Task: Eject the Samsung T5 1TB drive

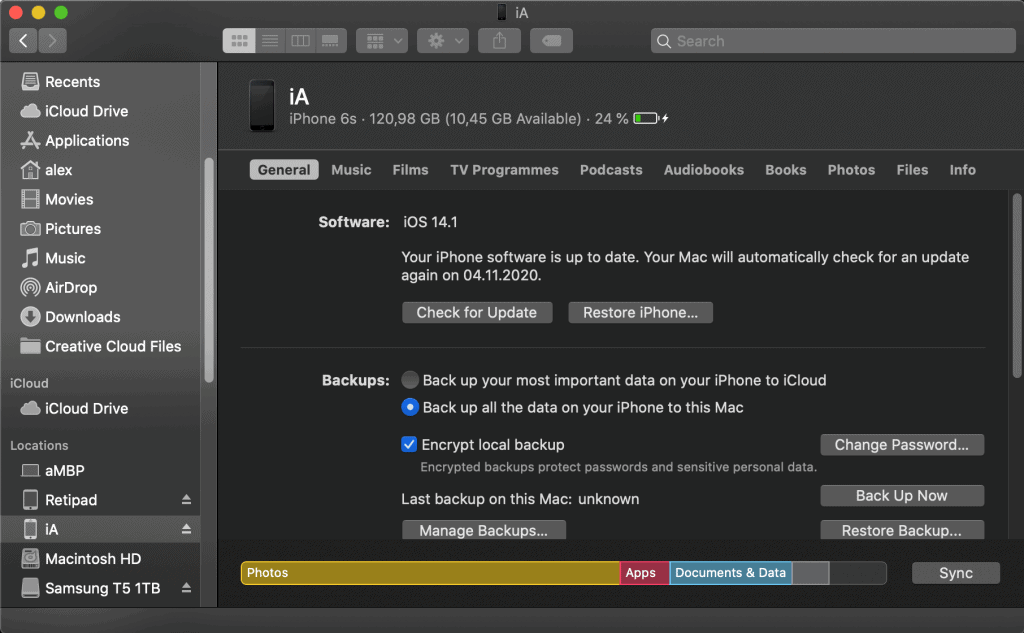Action: [186, 587]
